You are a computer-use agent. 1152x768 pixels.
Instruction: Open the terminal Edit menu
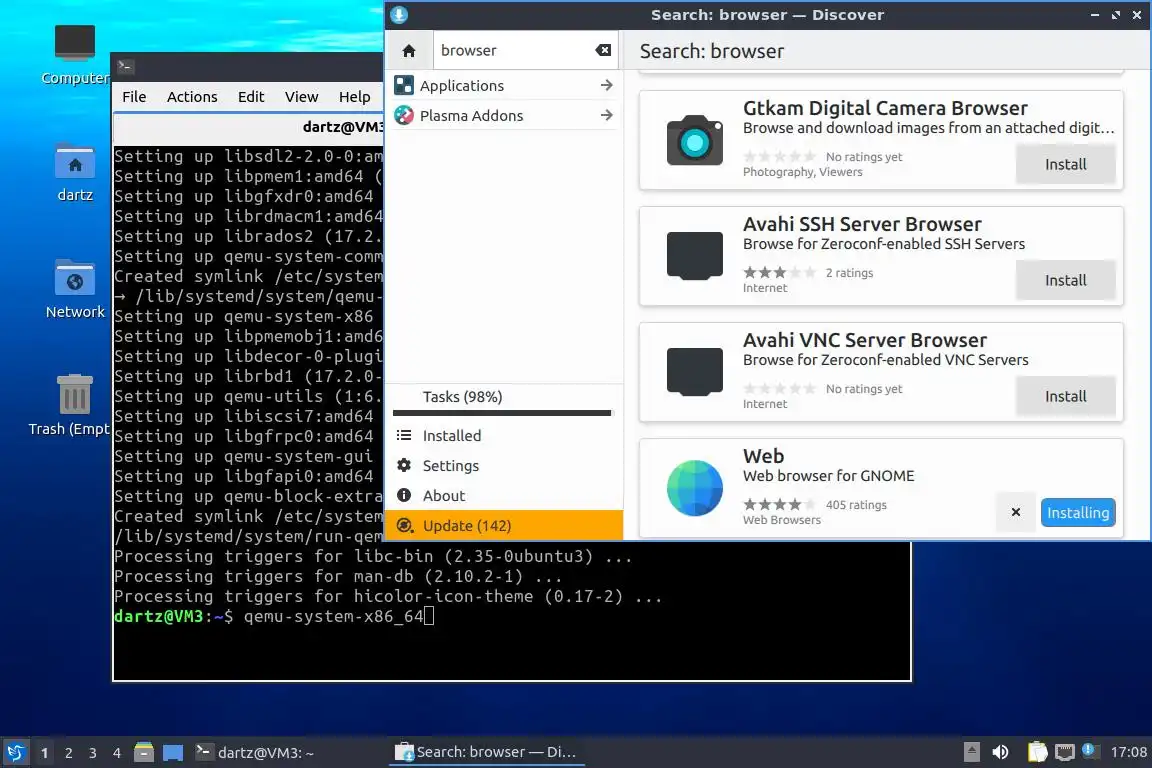click(x=251, y=97)
